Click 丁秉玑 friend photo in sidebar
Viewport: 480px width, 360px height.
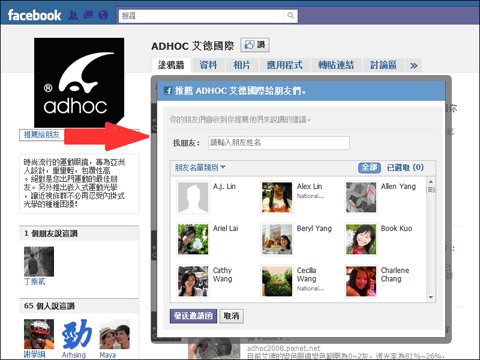[x=39, y=261]
